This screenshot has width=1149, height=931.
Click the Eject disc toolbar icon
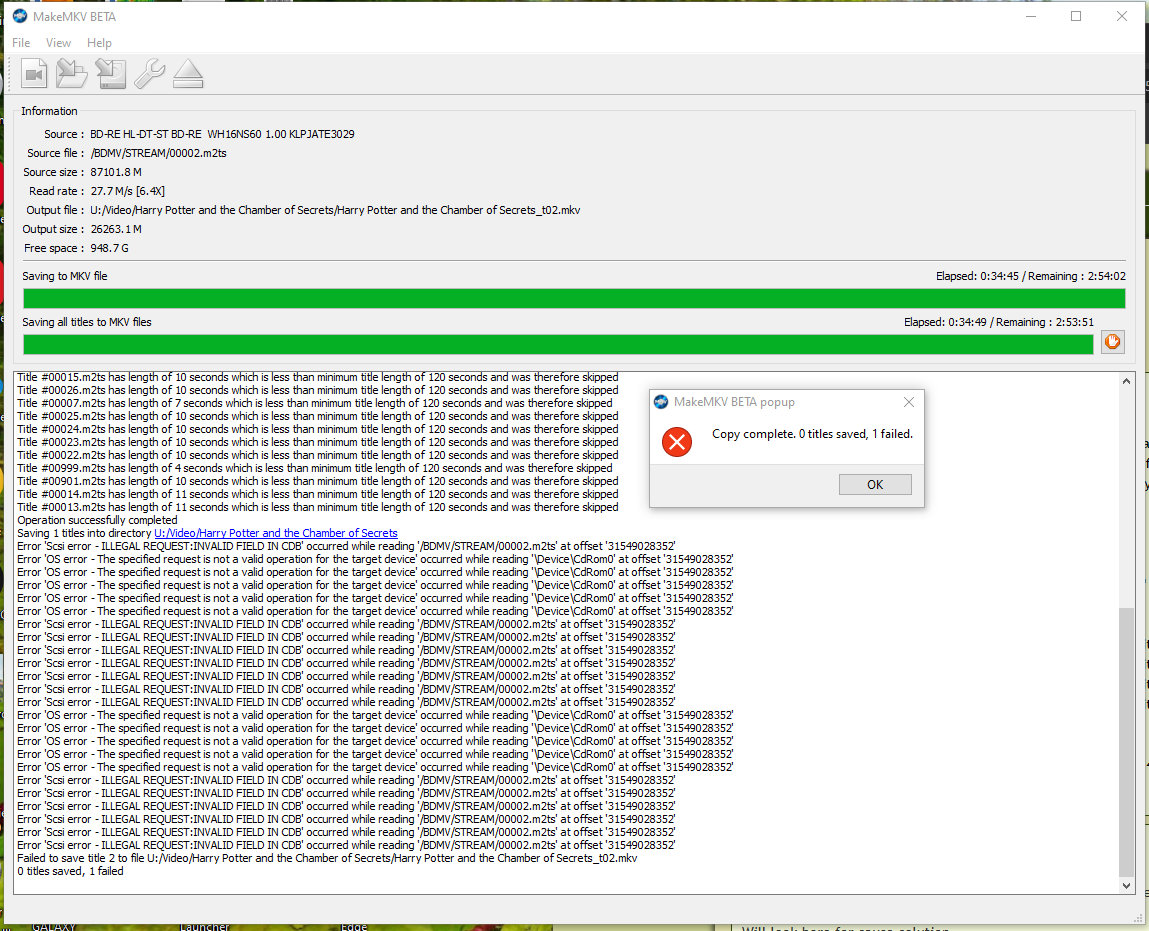tap(188, 74)
